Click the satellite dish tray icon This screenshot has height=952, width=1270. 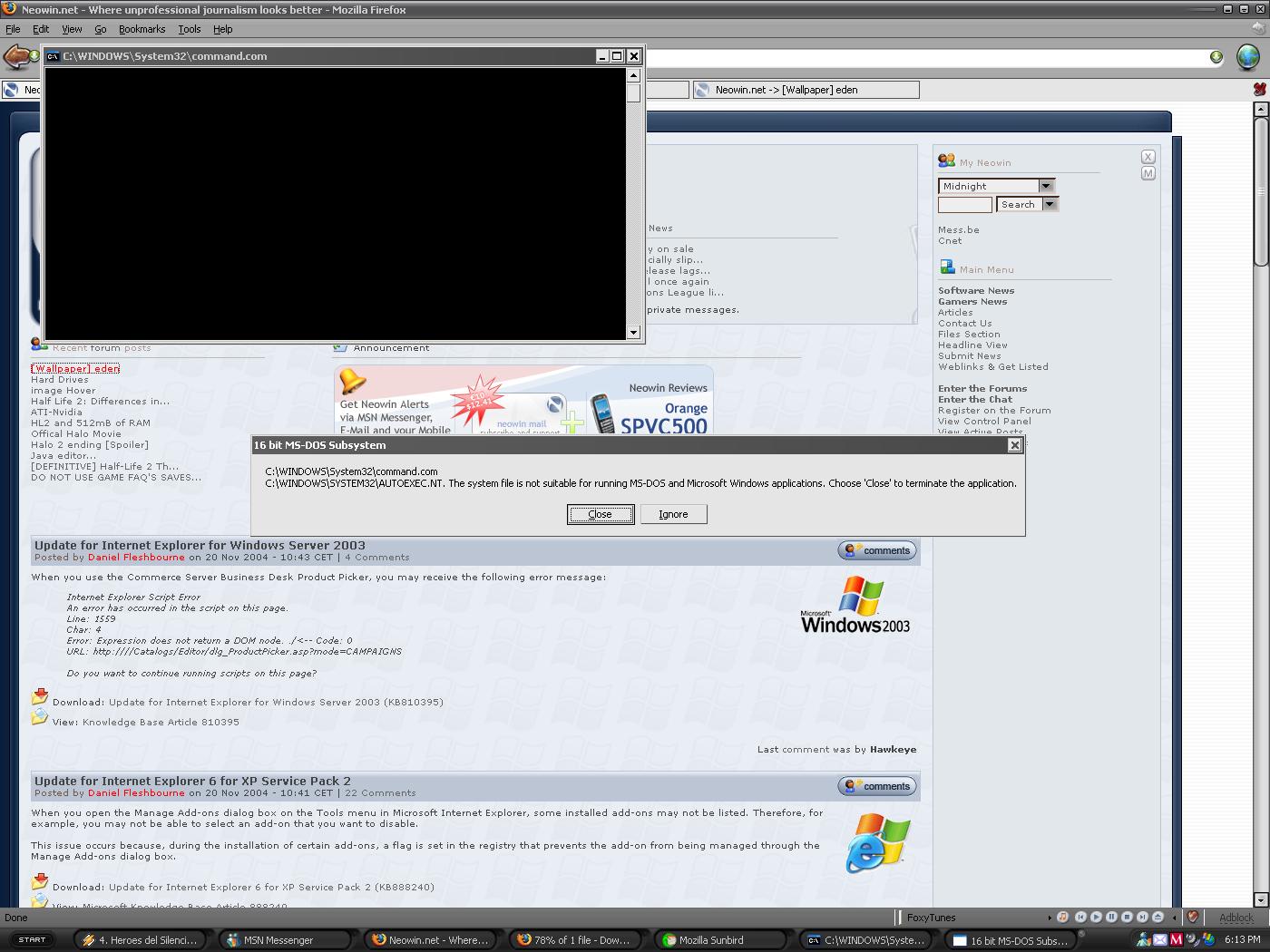1192,939
